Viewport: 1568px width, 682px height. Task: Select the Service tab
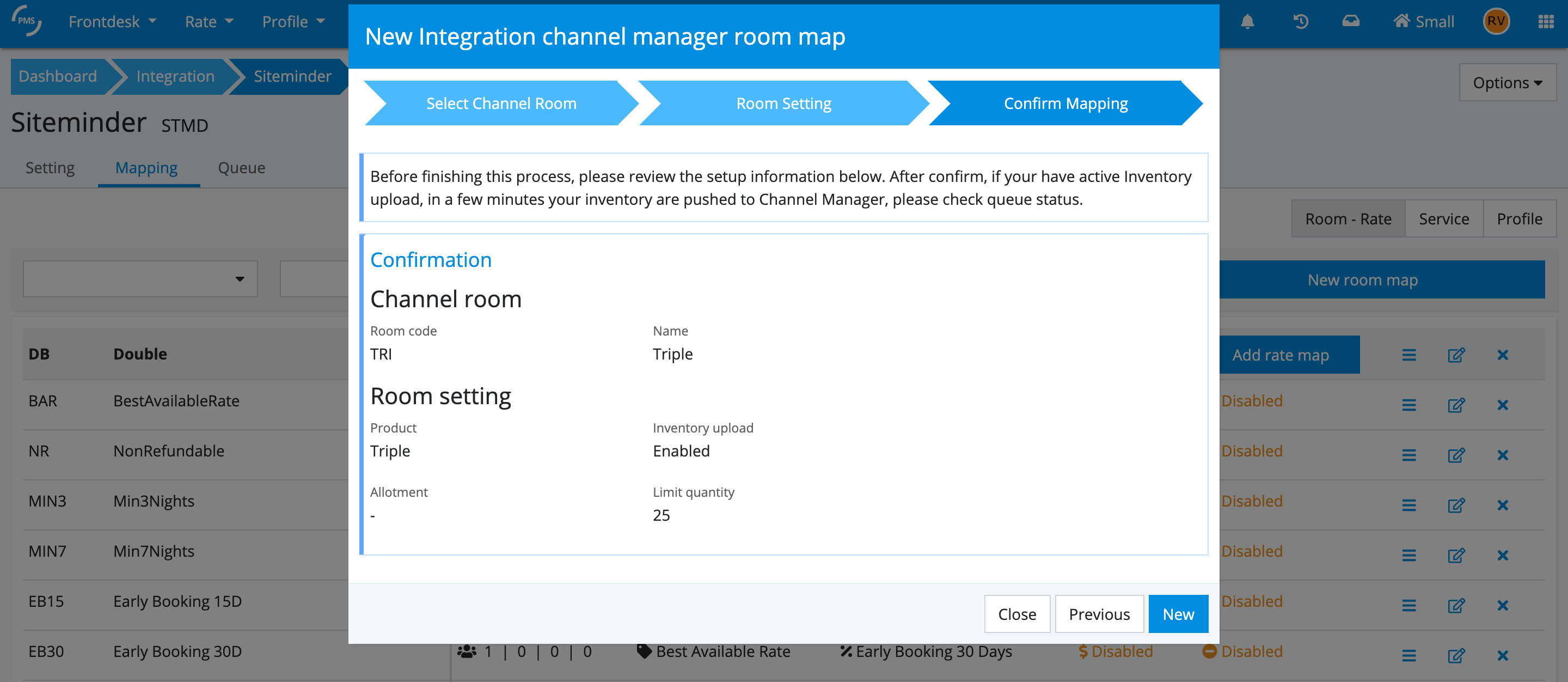(1443, 218)
